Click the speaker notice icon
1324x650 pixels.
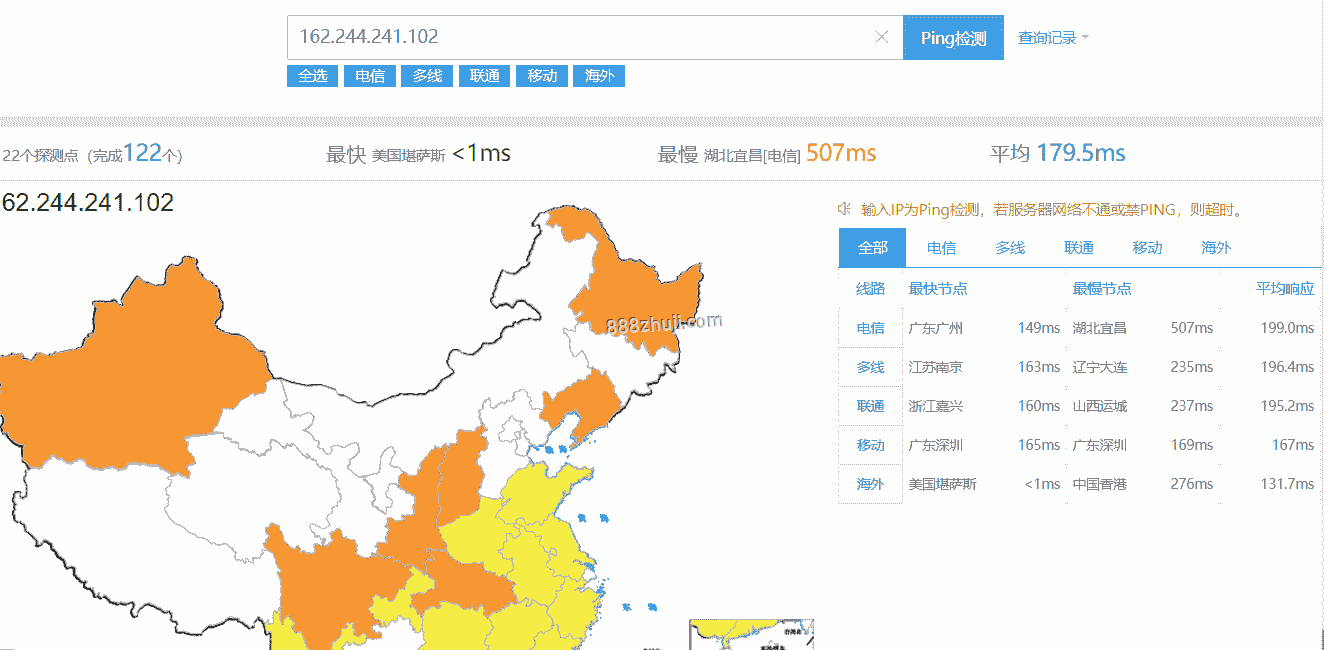click(x=844, y=209)
